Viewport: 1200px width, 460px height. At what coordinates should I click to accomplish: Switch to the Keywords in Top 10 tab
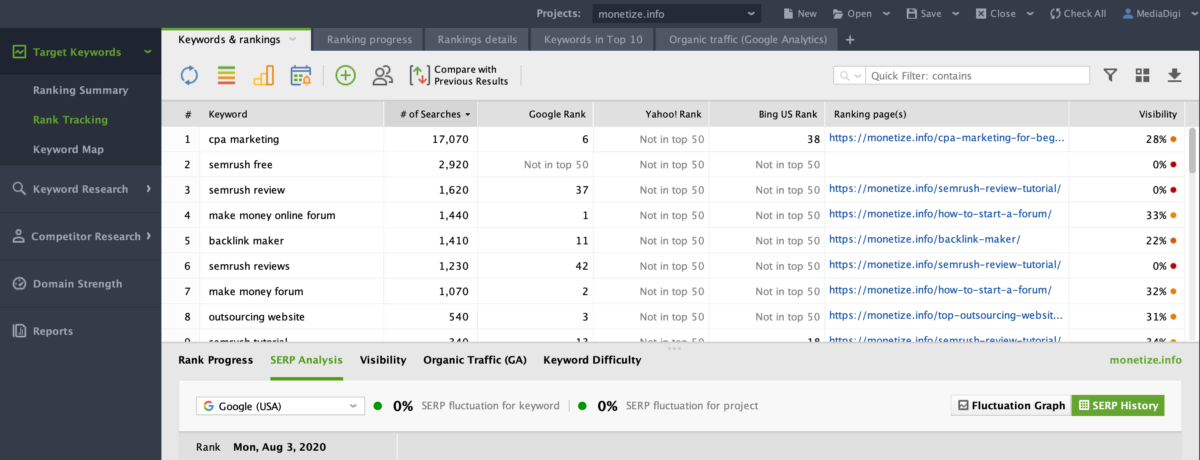pos(592,40)
